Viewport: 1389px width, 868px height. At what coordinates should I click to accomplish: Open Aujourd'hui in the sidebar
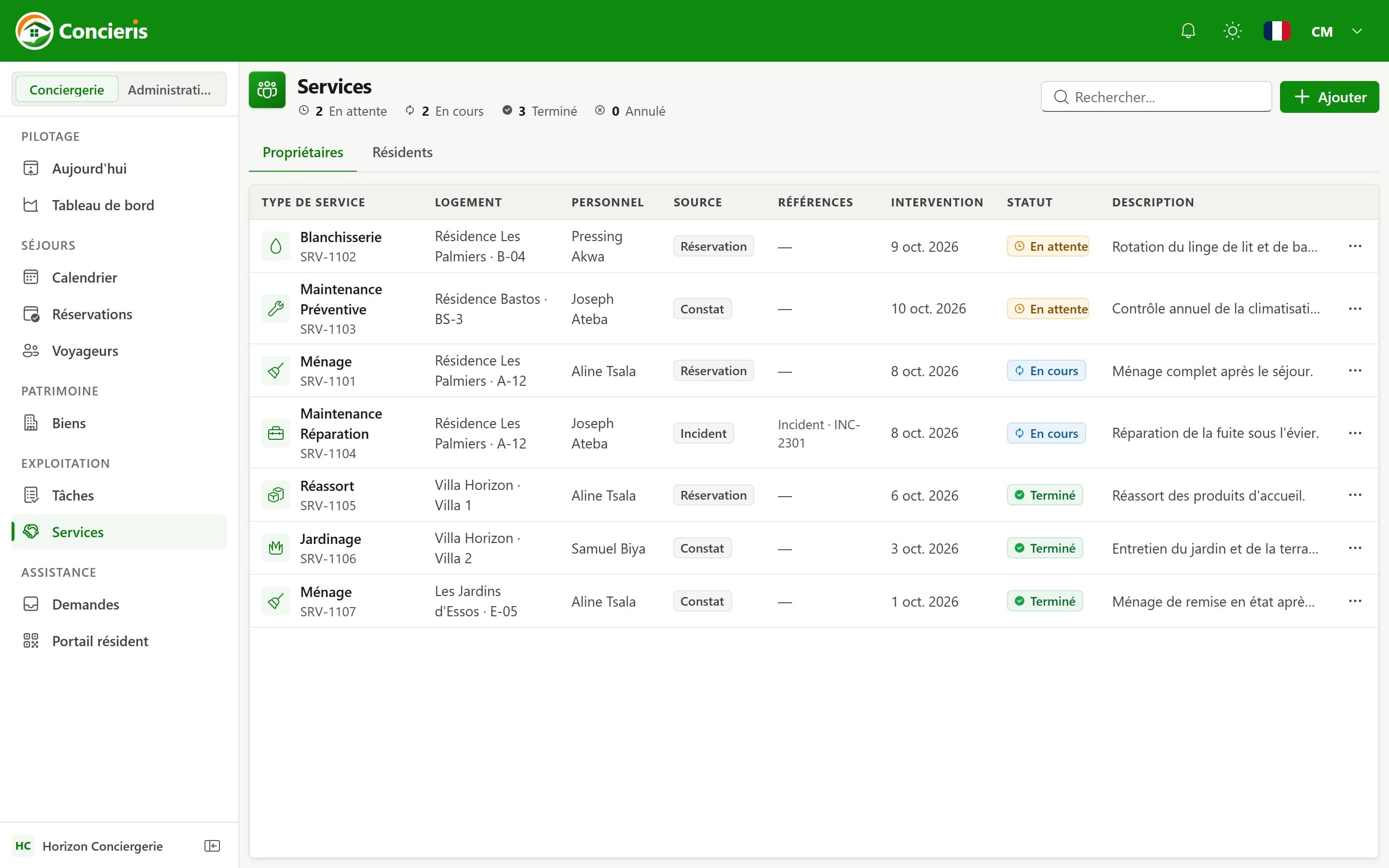point(119,168)
